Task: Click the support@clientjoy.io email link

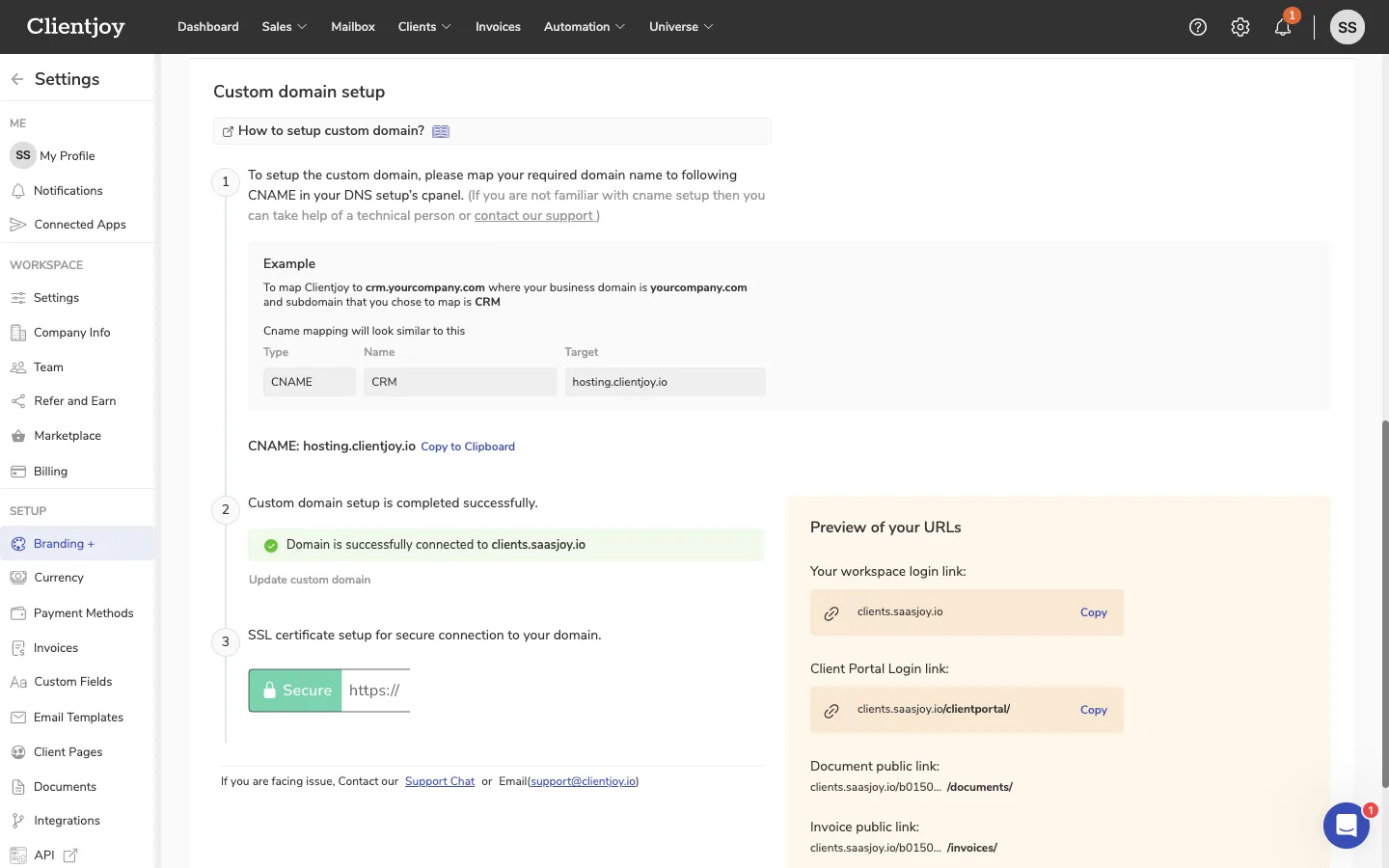Action: (584, 781)
